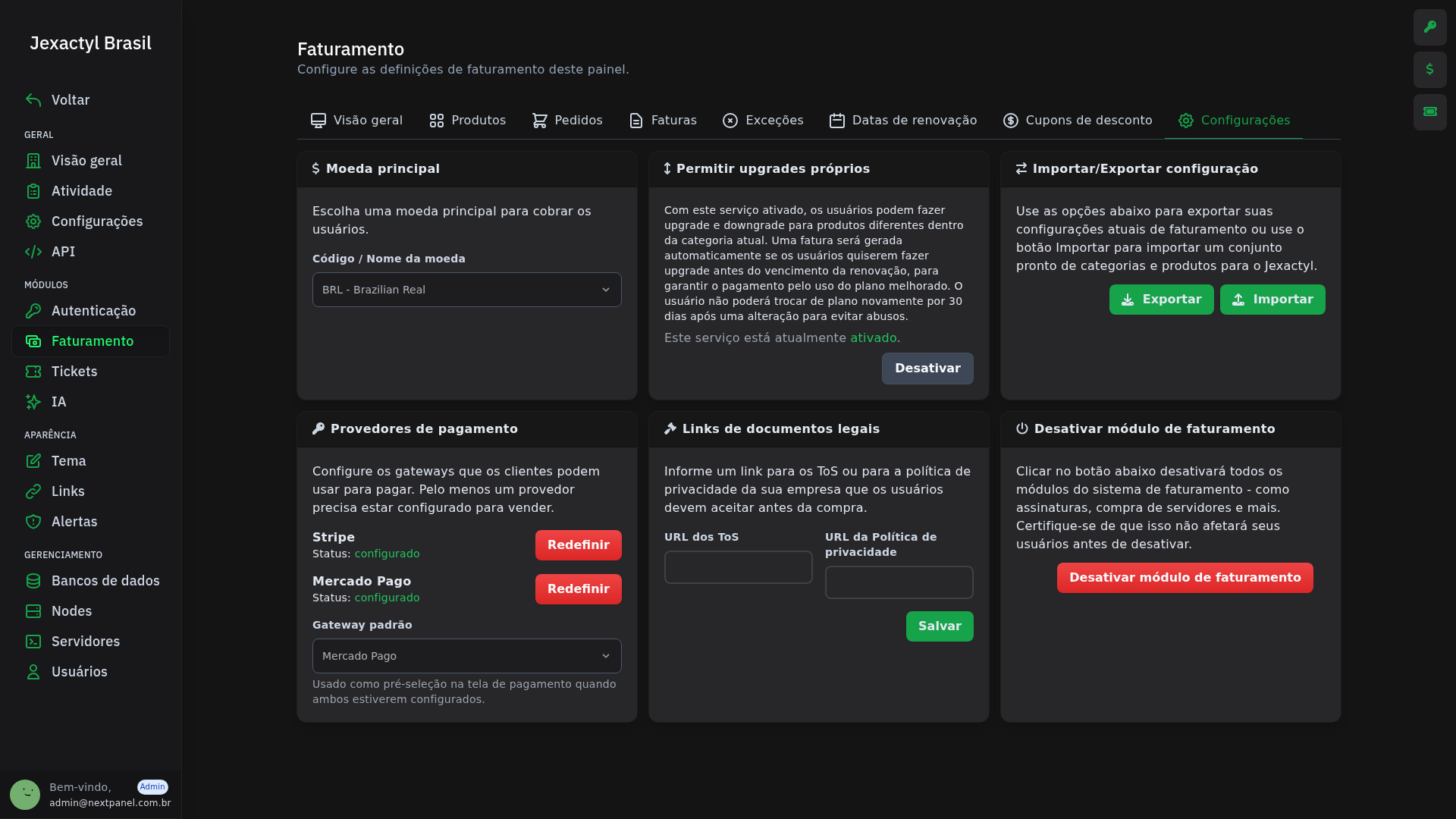Screen dimensions: 1456x819
Task: Click the Exportar button
Action: (x=1162, y=300)
